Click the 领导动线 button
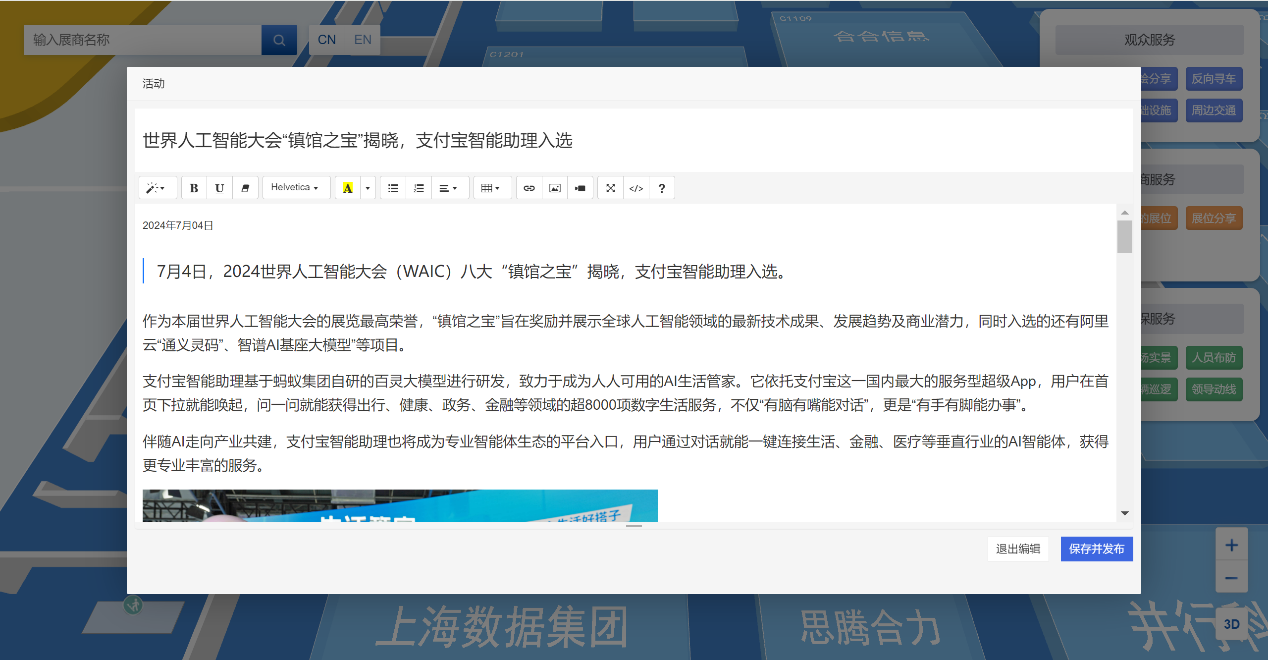Viewport: 1268px width, 660px height. 1213,389
